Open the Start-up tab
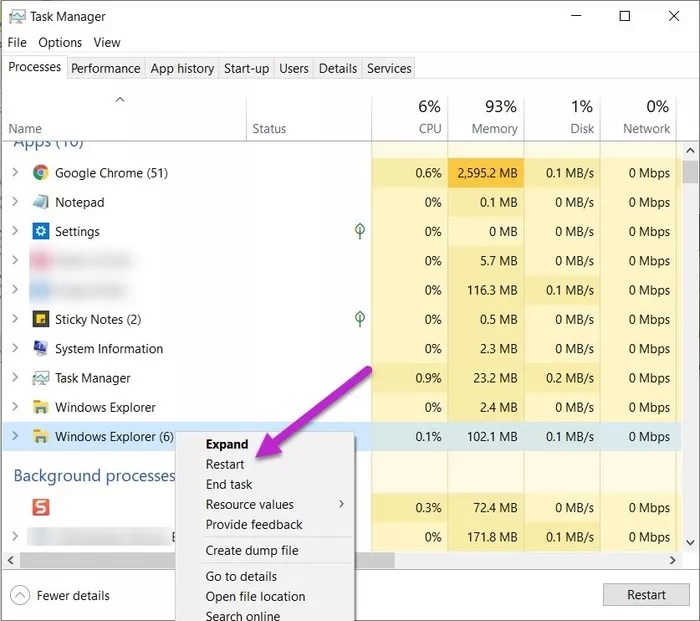 [x=246, y=68]
